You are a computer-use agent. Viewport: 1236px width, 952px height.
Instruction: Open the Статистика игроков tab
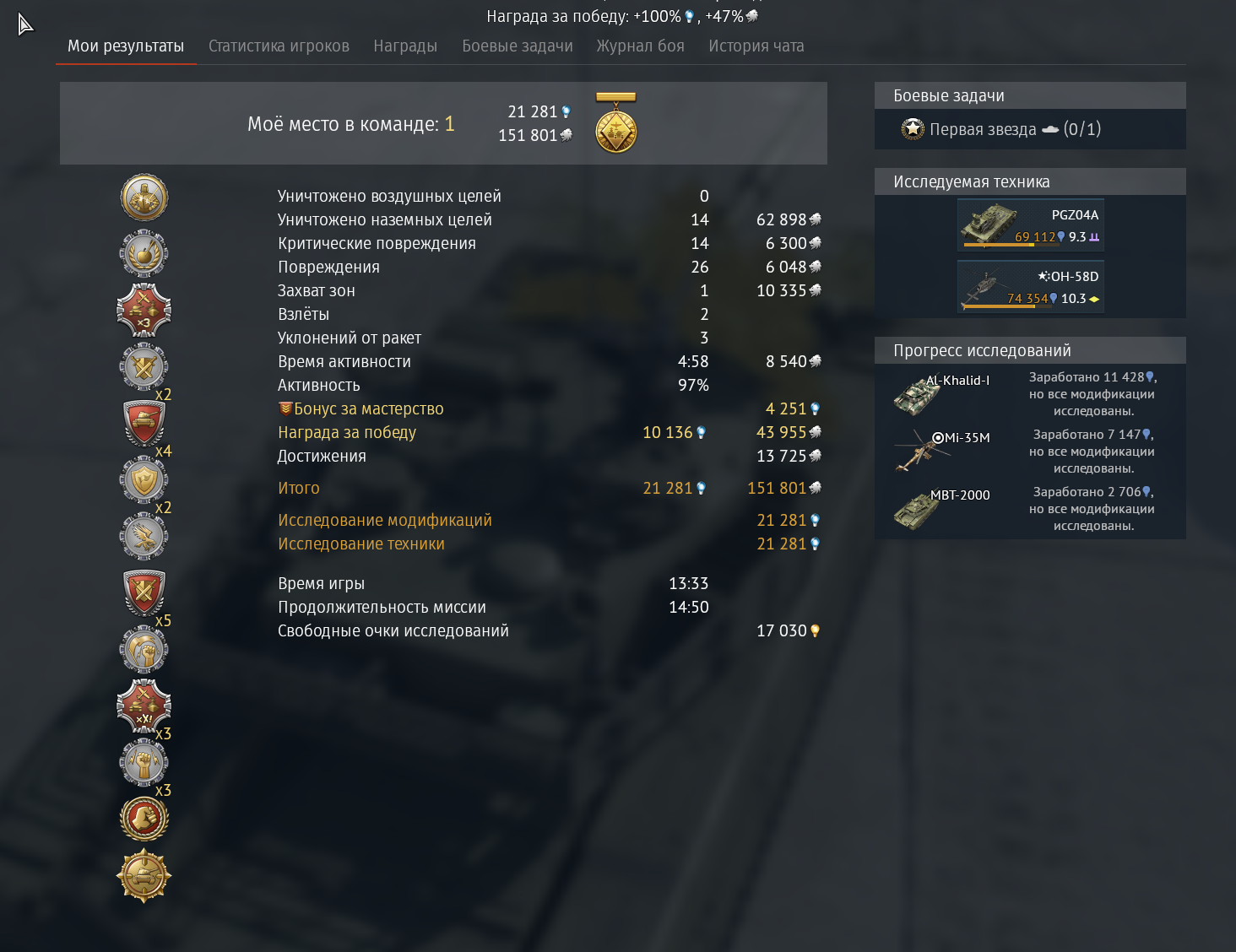coord(279,46)
